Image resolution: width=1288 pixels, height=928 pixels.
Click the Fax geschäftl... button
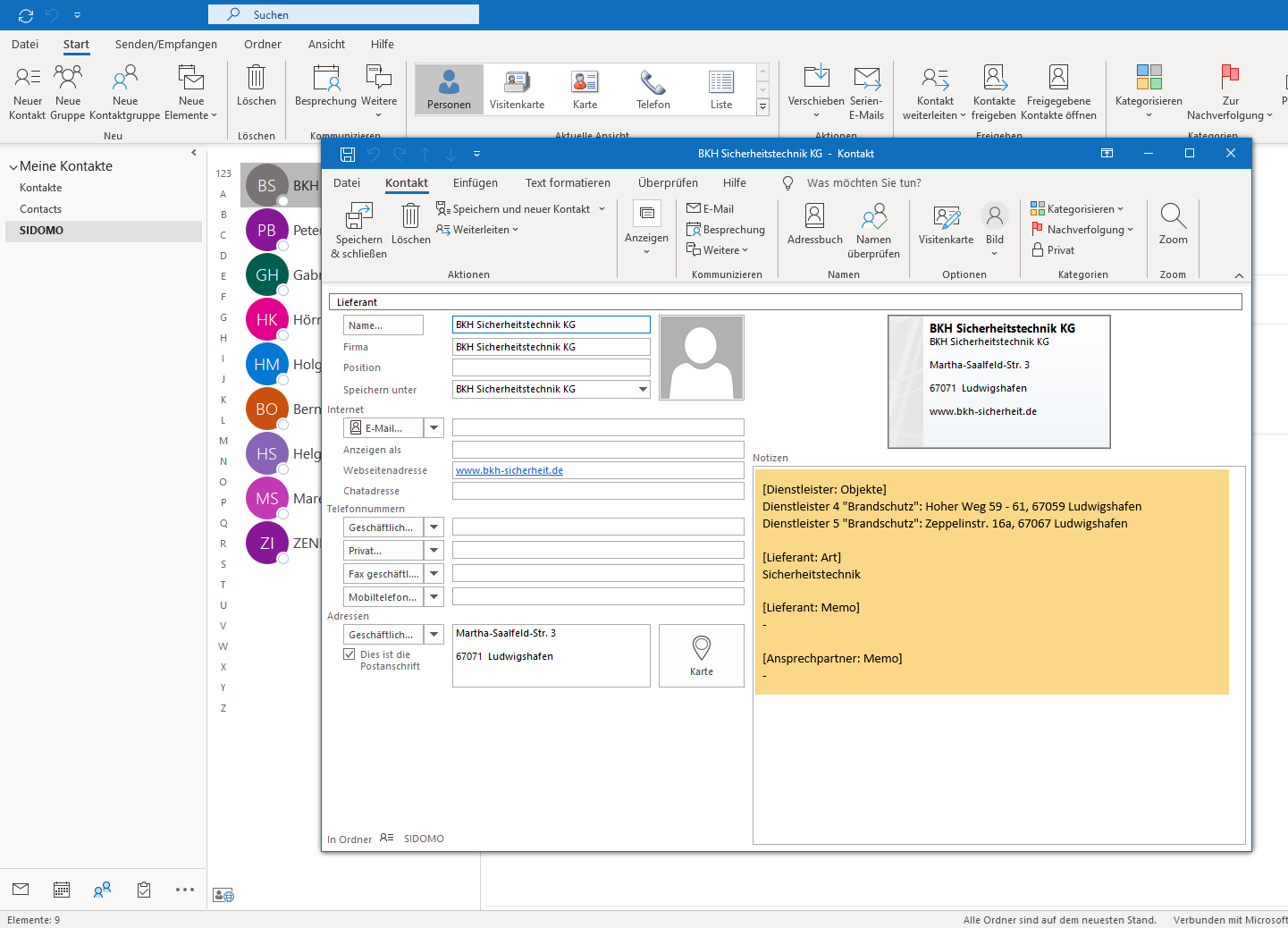(383, 574)
